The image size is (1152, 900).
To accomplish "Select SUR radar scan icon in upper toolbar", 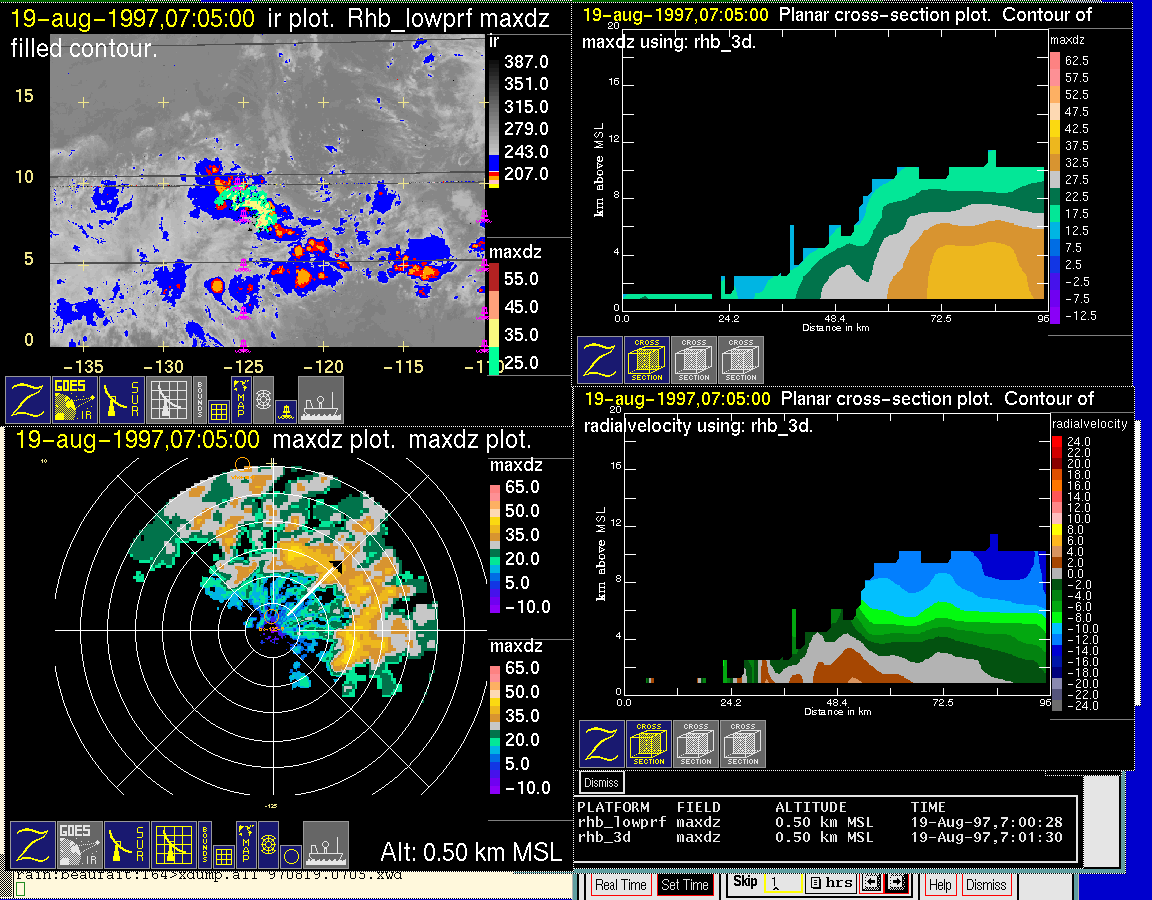I will (x=123, y=399).
